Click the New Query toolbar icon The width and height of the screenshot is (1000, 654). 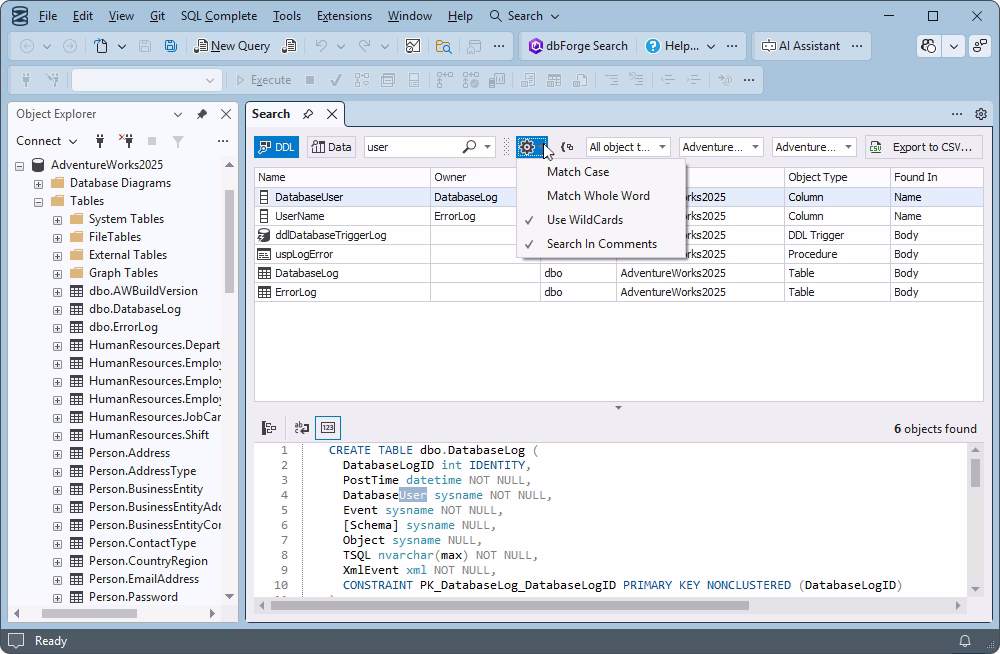coord(234,45)
